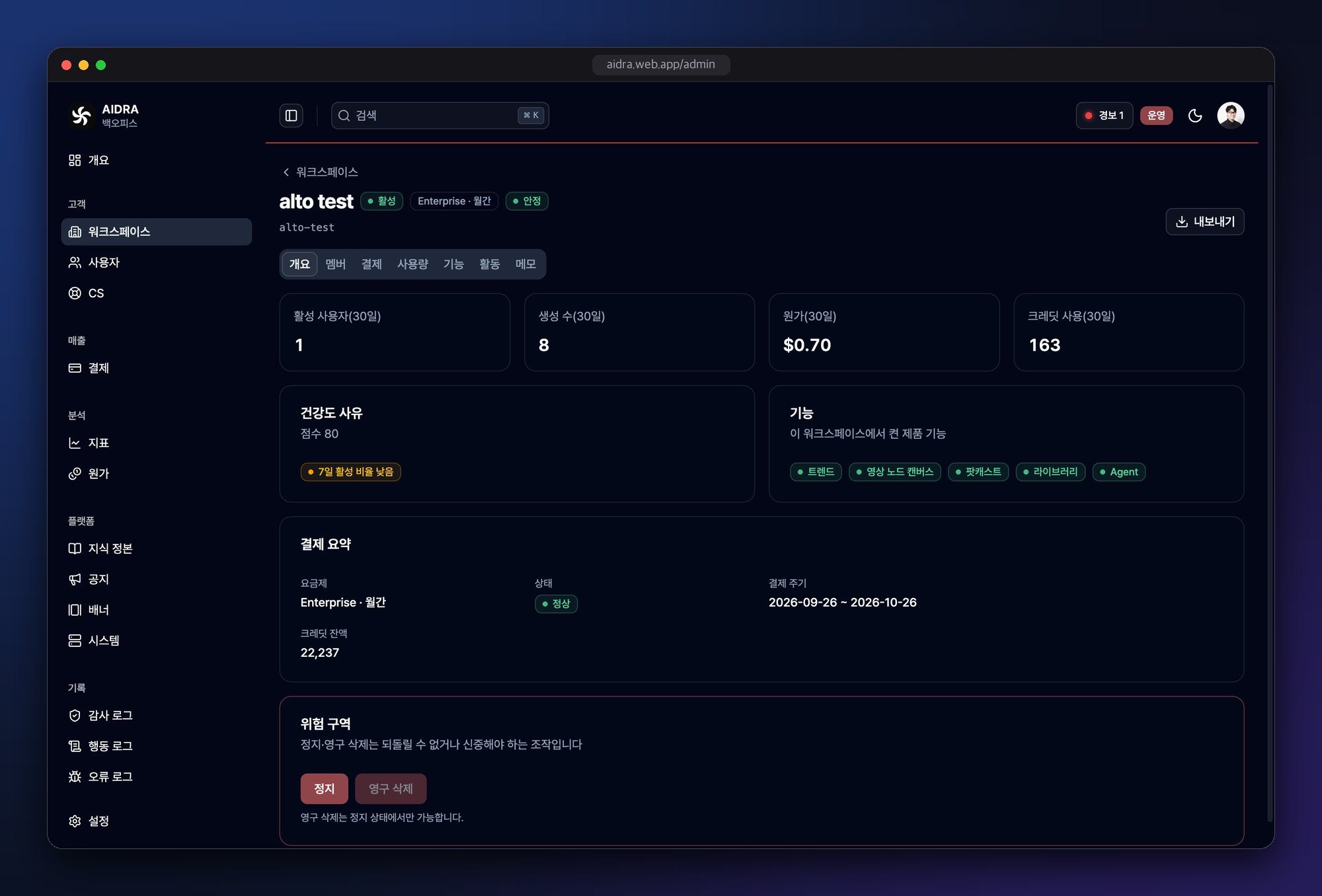
Task: Switch to dark mode moon icon
Action: (1195, 116)
